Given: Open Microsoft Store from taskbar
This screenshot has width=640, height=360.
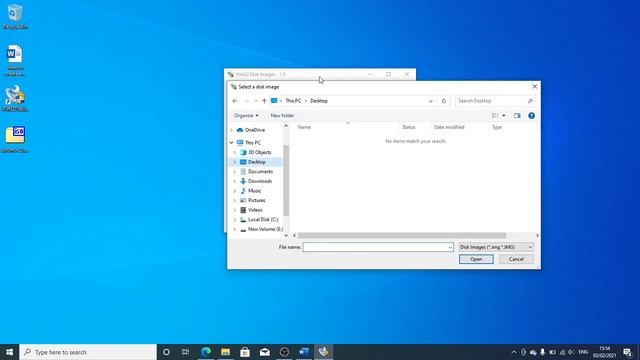Looking at the screenshot, I should point(245,352).
